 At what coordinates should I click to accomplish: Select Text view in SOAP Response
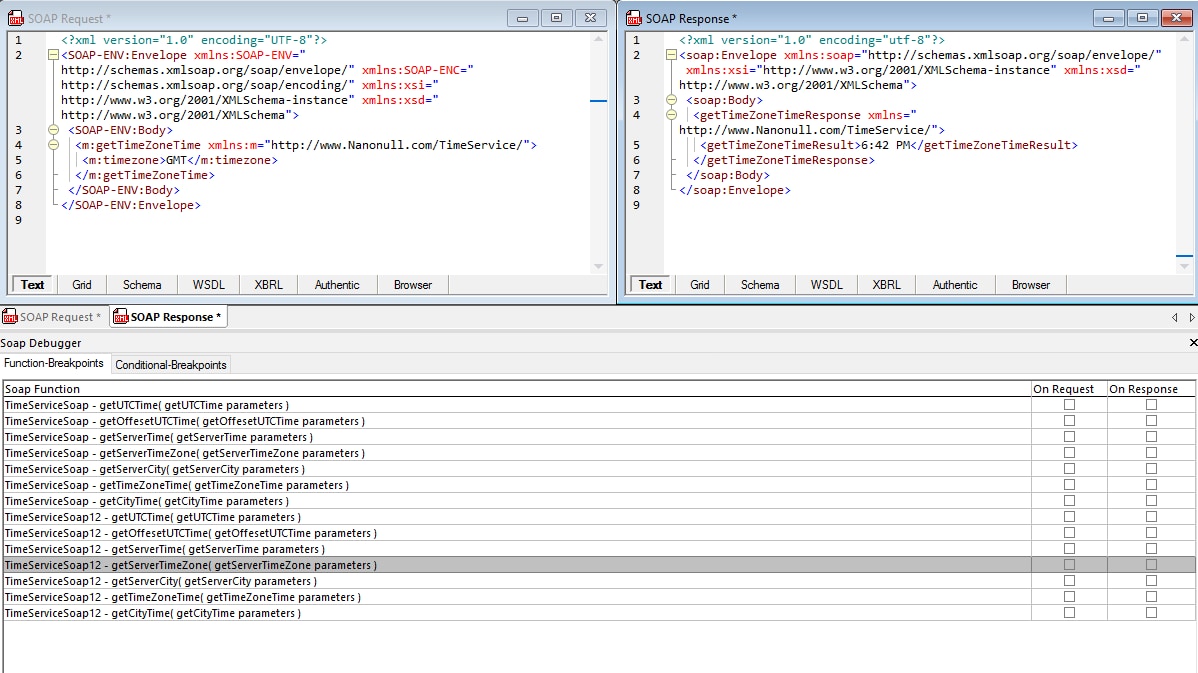pyautogui.click(x=650, y=285)
